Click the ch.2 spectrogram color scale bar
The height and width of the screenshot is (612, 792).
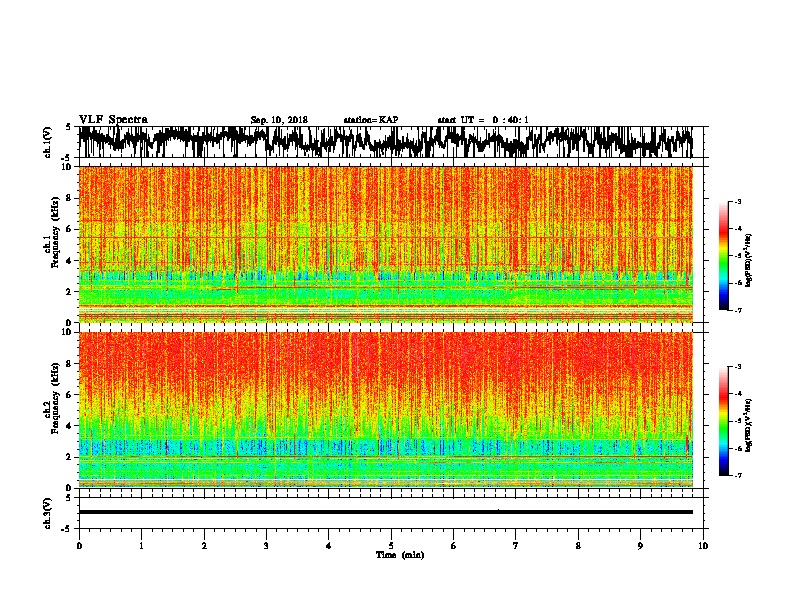(x=723, y=421)
